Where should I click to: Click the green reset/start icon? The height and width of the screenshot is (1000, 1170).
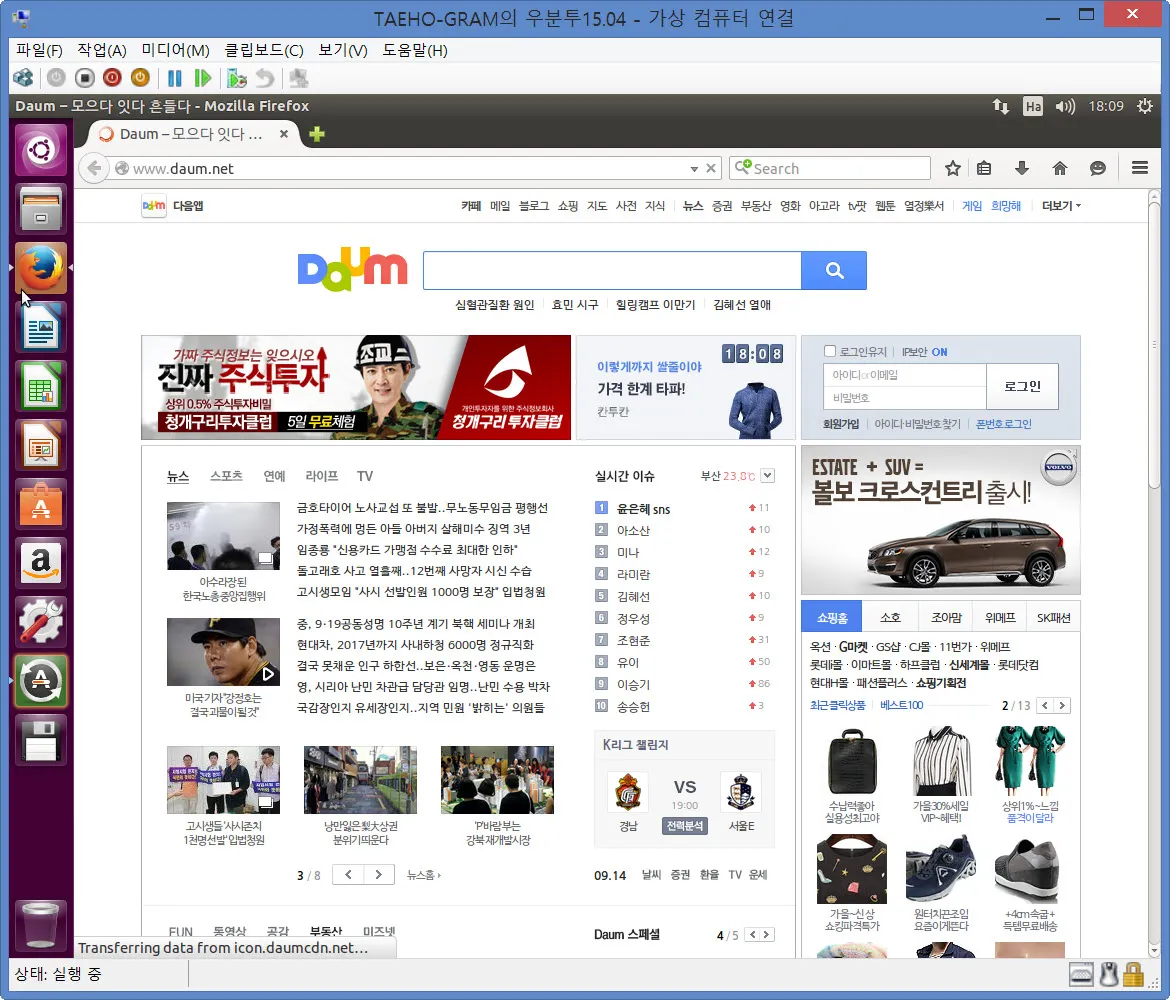(x=202, y=78)
